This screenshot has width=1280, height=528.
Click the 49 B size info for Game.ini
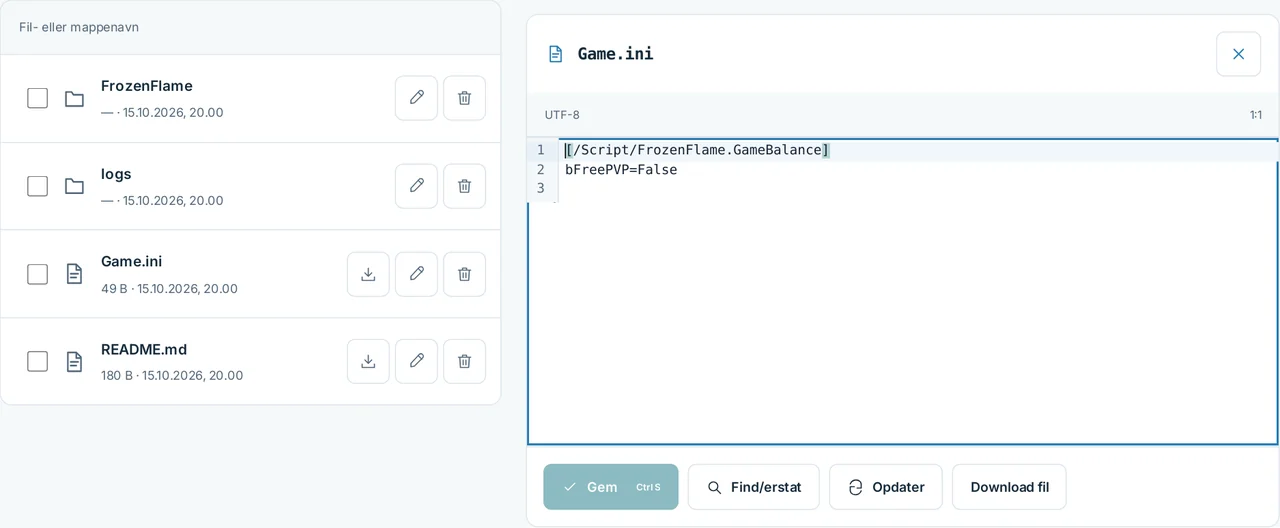coord(114,288)
